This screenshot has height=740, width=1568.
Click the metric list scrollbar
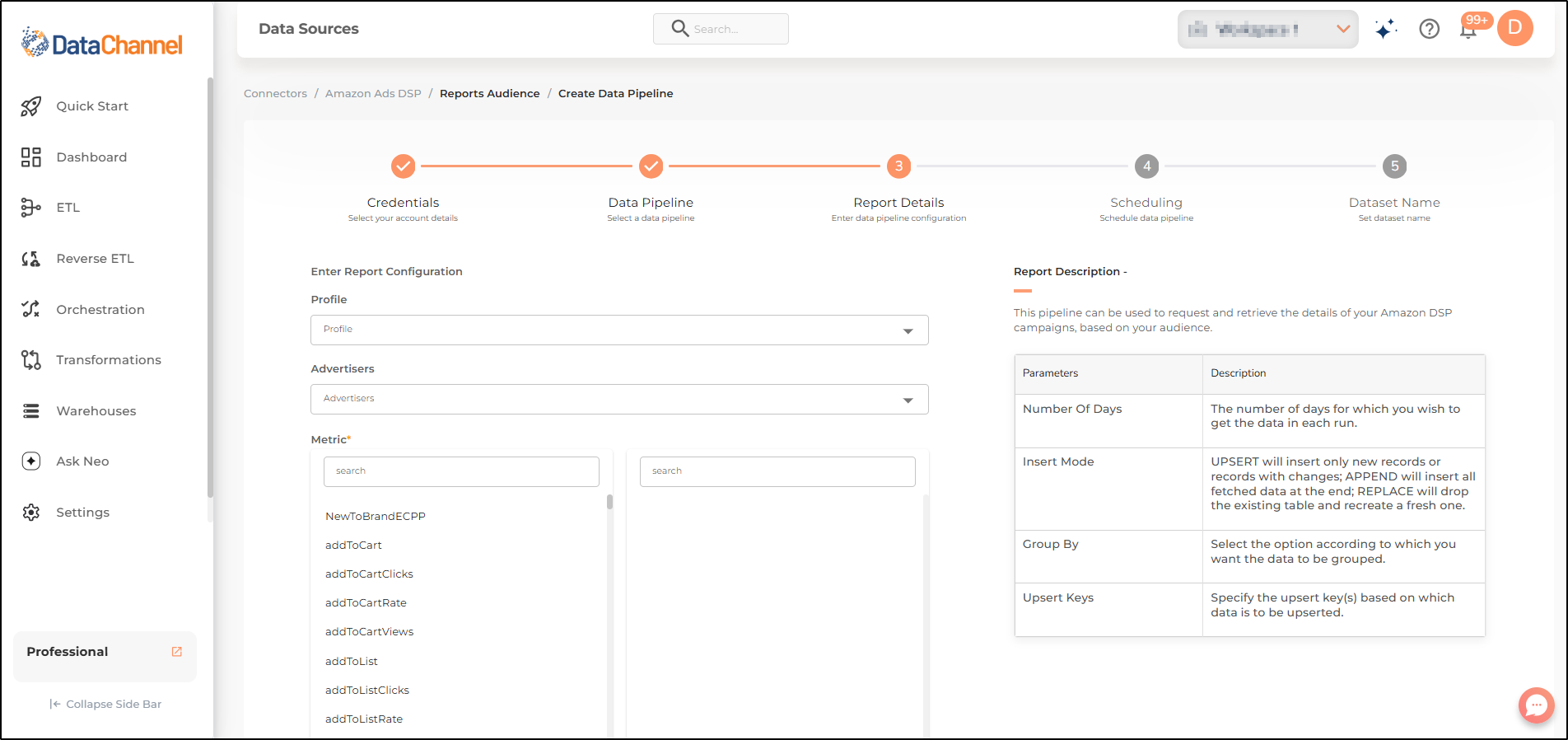pyautogui.click(x=609, y=502)
